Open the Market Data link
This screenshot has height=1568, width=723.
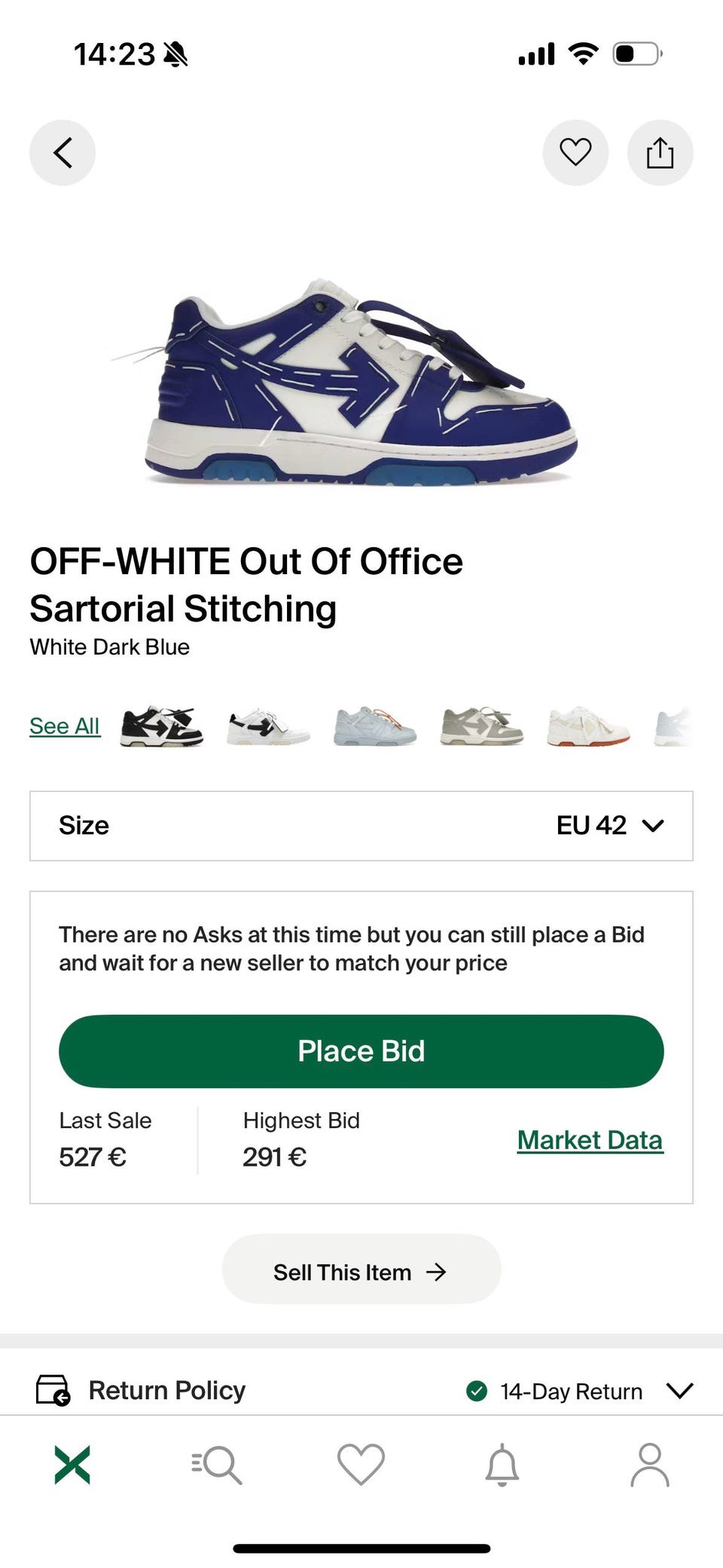click(x=590, y=1140)
